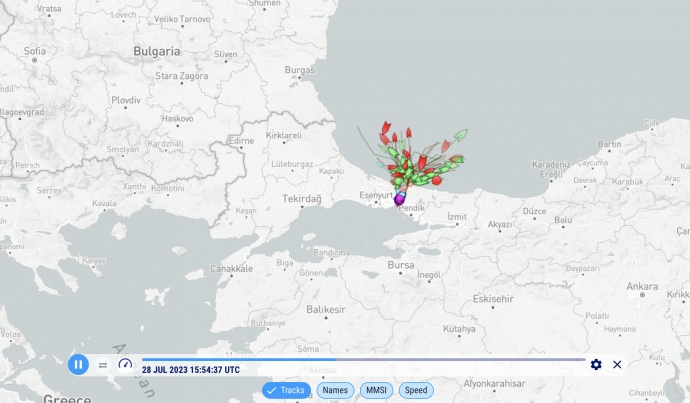Click the Istanbul area near Esenyurt label

point(374,197)
